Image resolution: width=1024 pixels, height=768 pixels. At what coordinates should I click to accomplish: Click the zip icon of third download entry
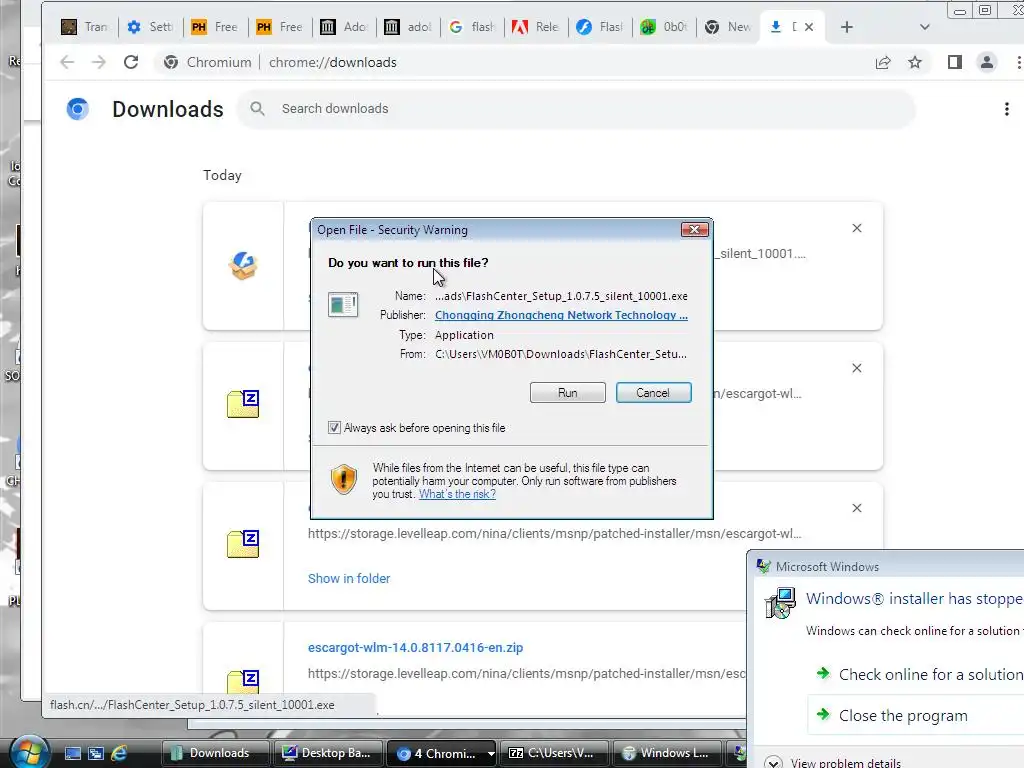pos(243,544)
